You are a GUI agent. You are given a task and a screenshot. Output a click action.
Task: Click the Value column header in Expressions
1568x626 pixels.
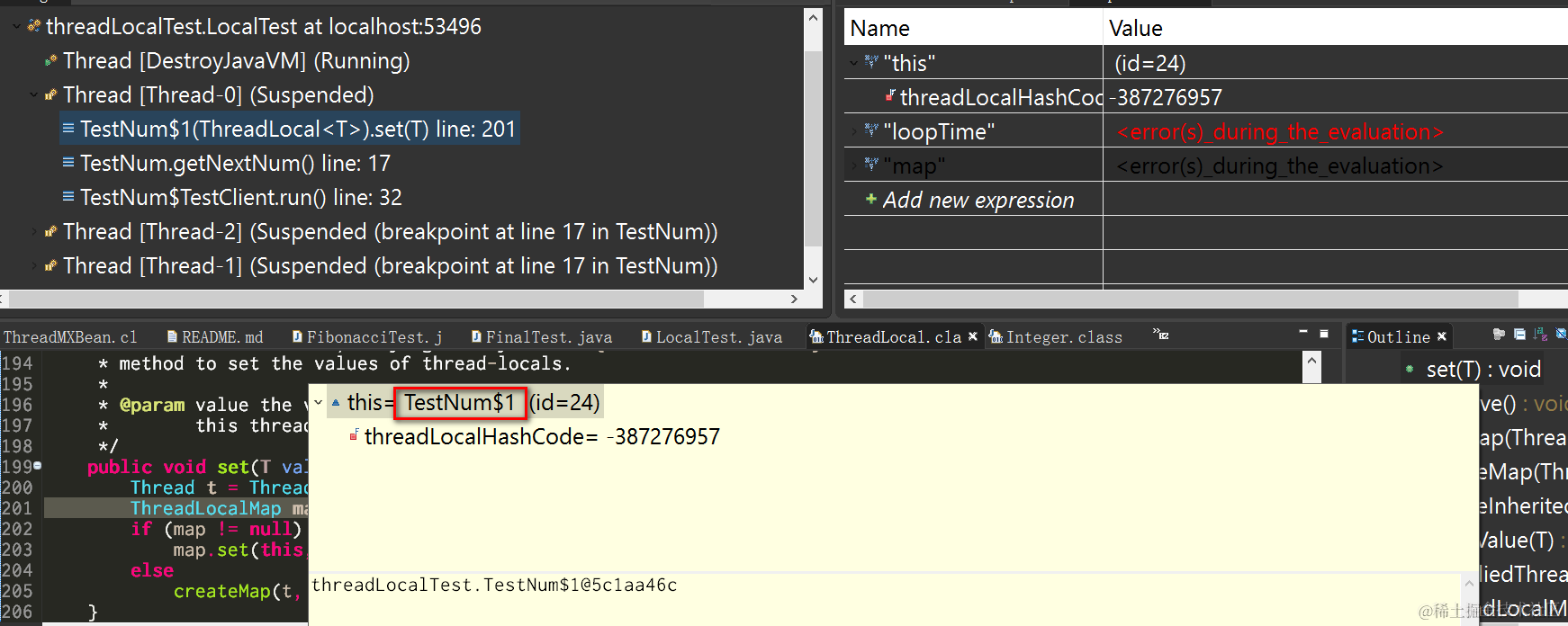(x=1336, y=28)
